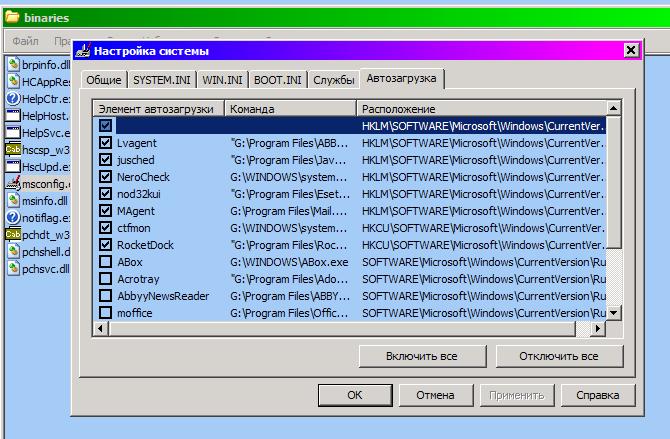Switch to the Службы tab
The width and height of the screenshot is (670, 439).
tap(334, 80)
